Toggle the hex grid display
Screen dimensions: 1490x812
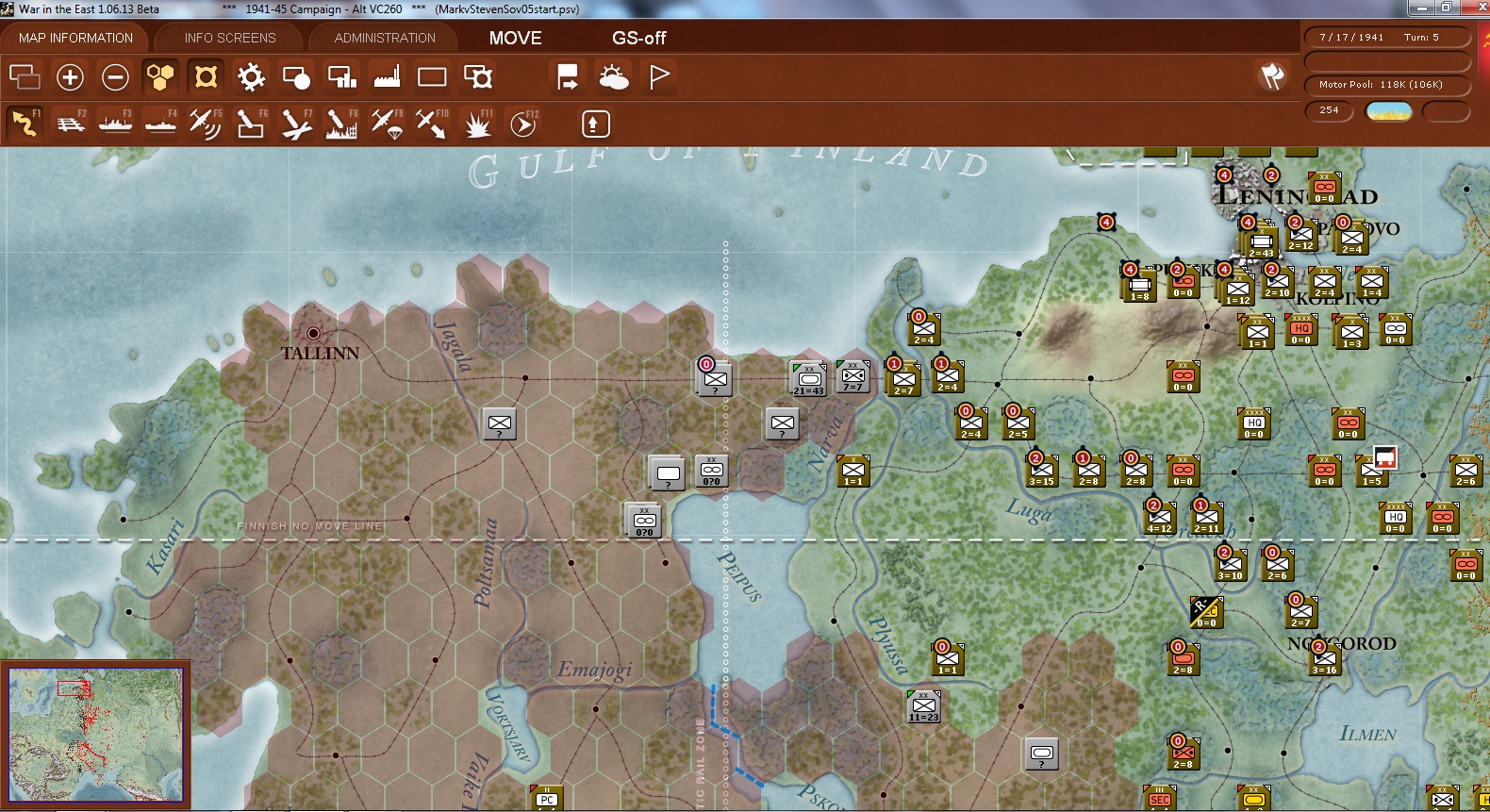click(160, 76)
